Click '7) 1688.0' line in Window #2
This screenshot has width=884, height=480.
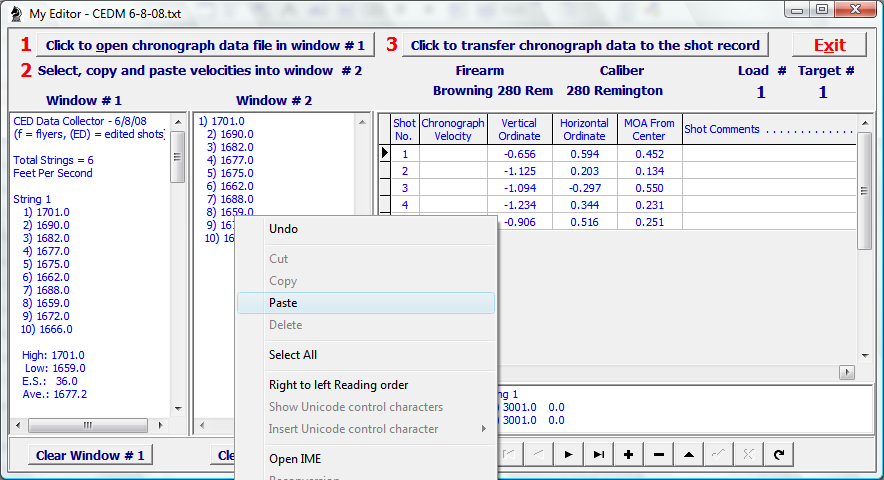click(230, 199)
